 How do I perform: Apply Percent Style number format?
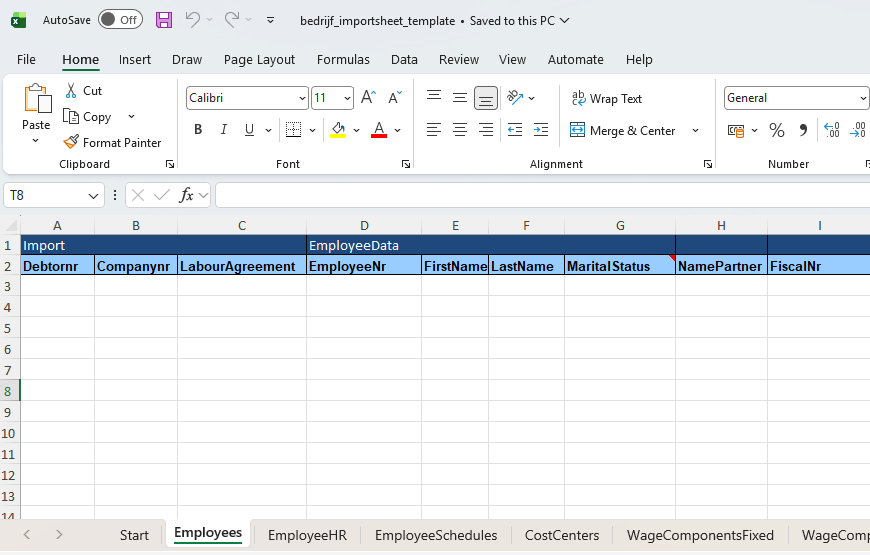[776, 130]
